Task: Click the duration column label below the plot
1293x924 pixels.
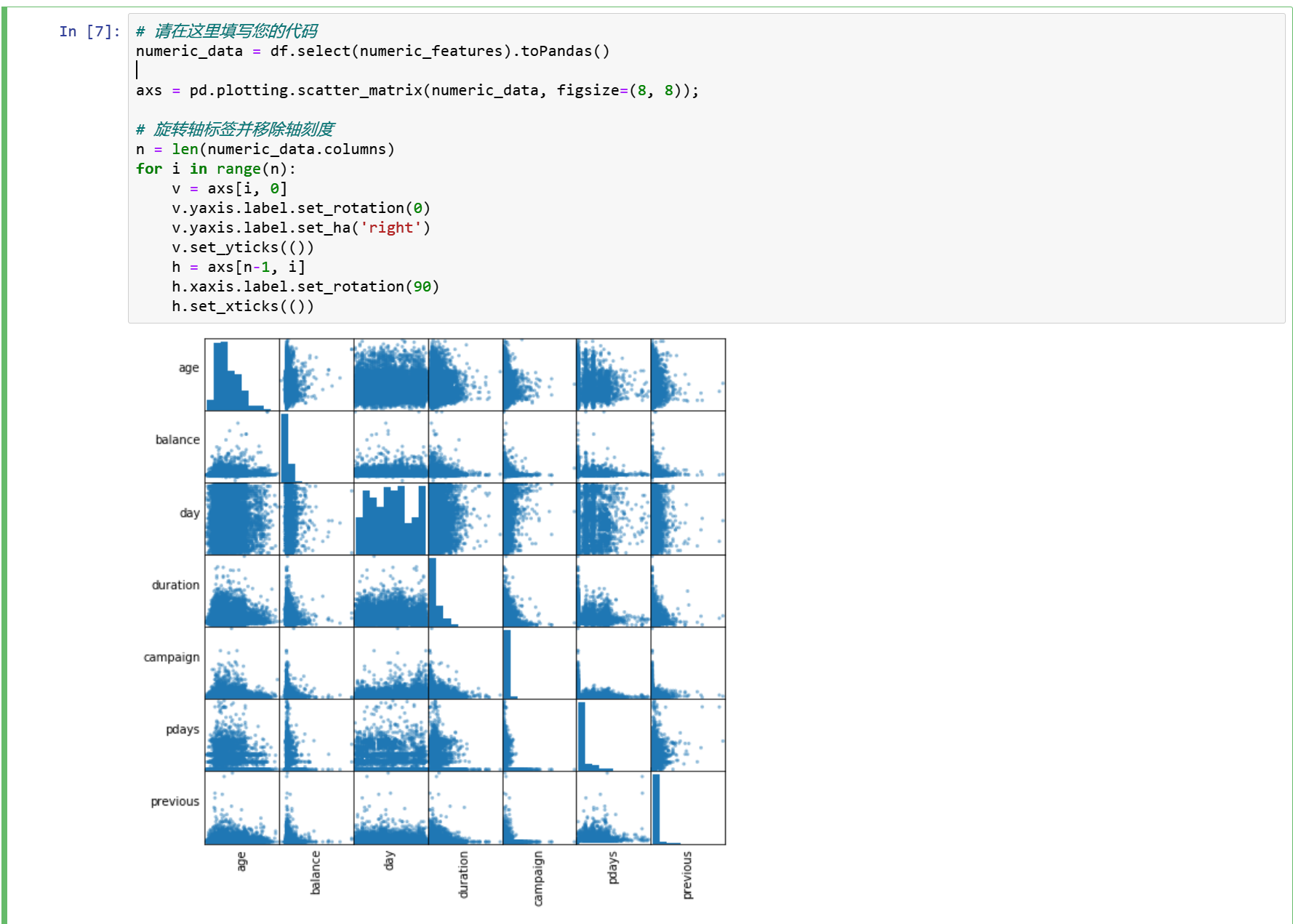Action: (464, 875)
